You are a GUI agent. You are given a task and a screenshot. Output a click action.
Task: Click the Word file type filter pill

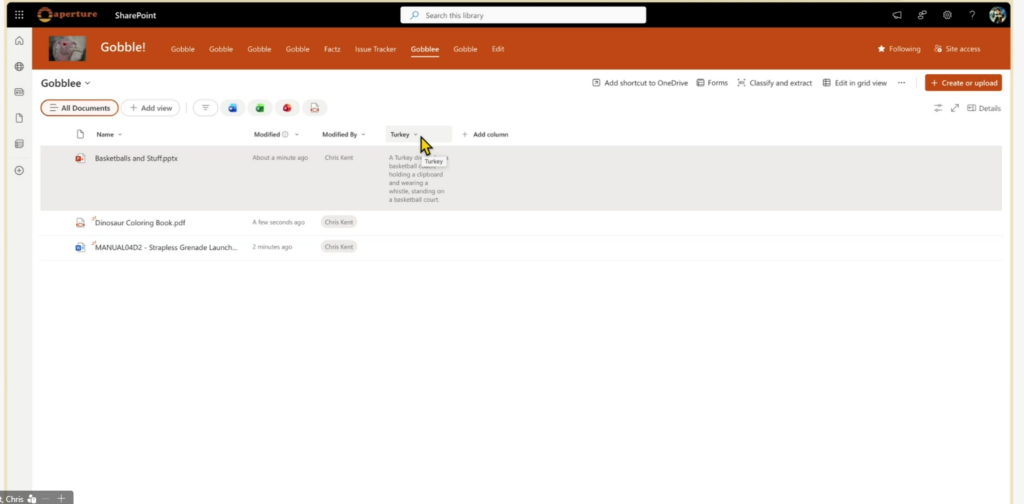point(233,108)
